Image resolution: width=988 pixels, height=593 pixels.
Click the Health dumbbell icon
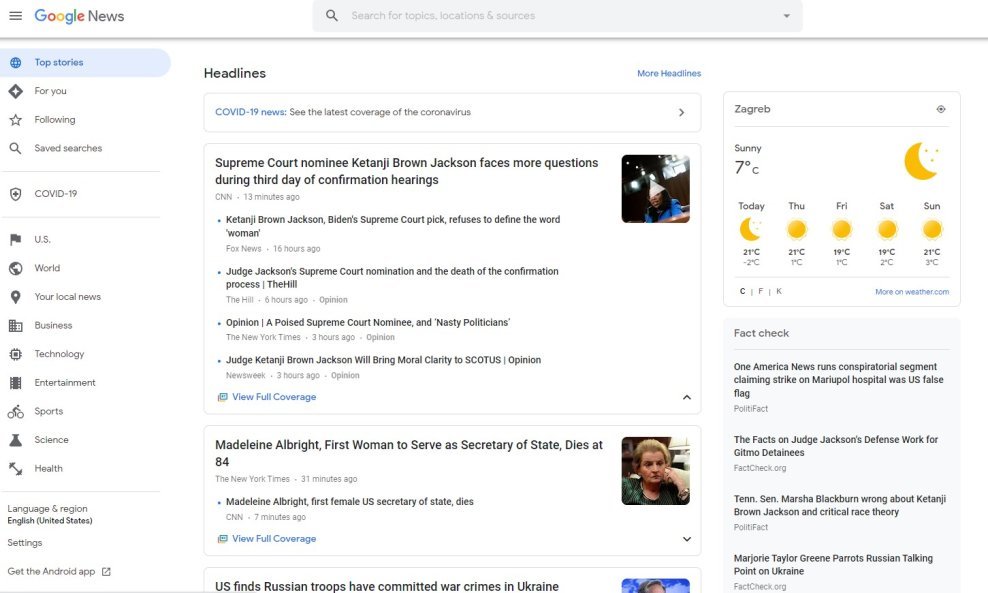tap(16, 469)
